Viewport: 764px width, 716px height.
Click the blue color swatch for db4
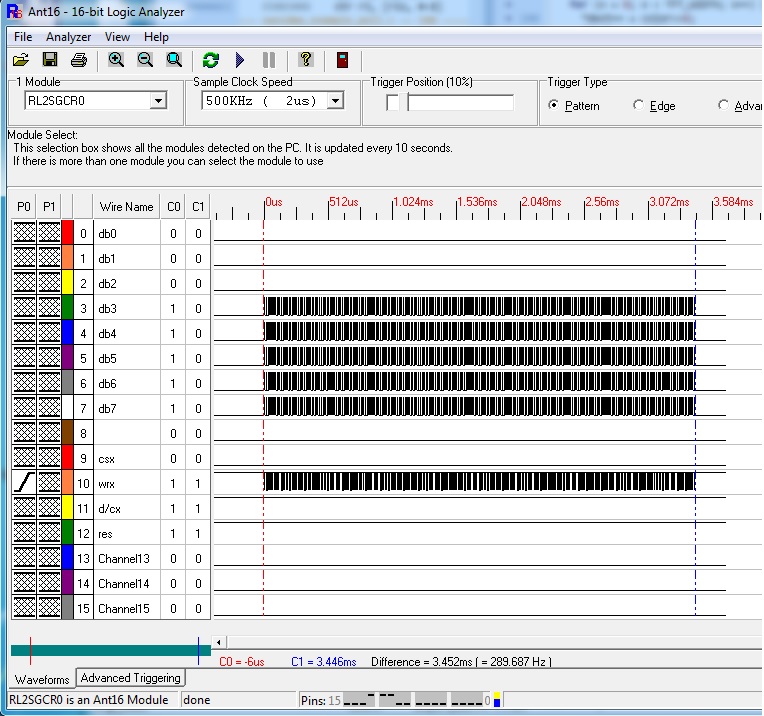pos(68,333)
